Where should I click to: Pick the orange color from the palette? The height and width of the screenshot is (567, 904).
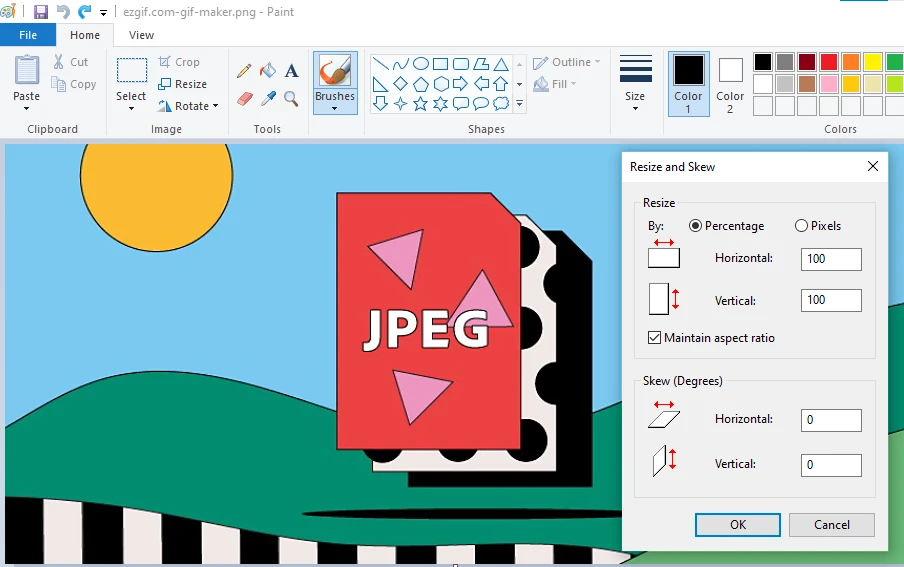851,62
